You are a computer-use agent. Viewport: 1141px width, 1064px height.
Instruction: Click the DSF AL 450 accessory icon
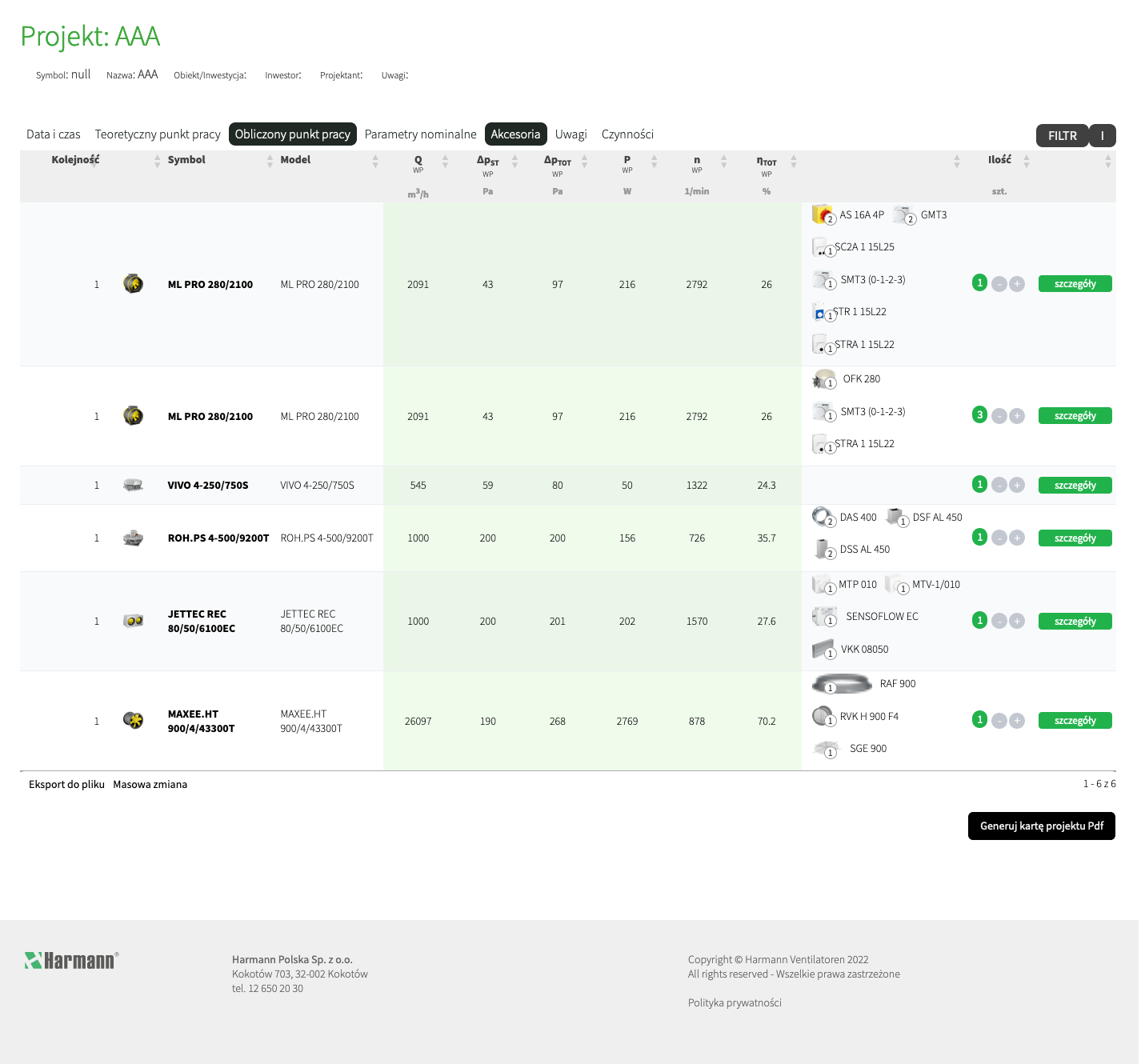coord(897,517)
